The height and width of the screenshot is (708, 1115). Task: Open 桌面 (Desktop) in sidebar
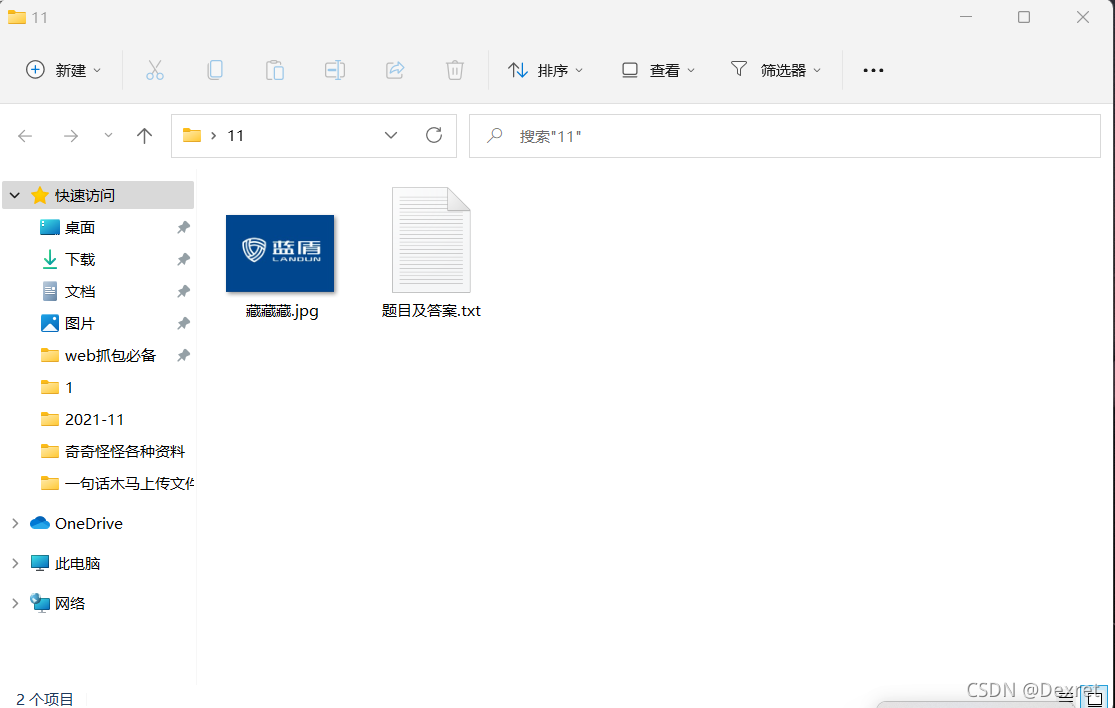click(80, 227)
